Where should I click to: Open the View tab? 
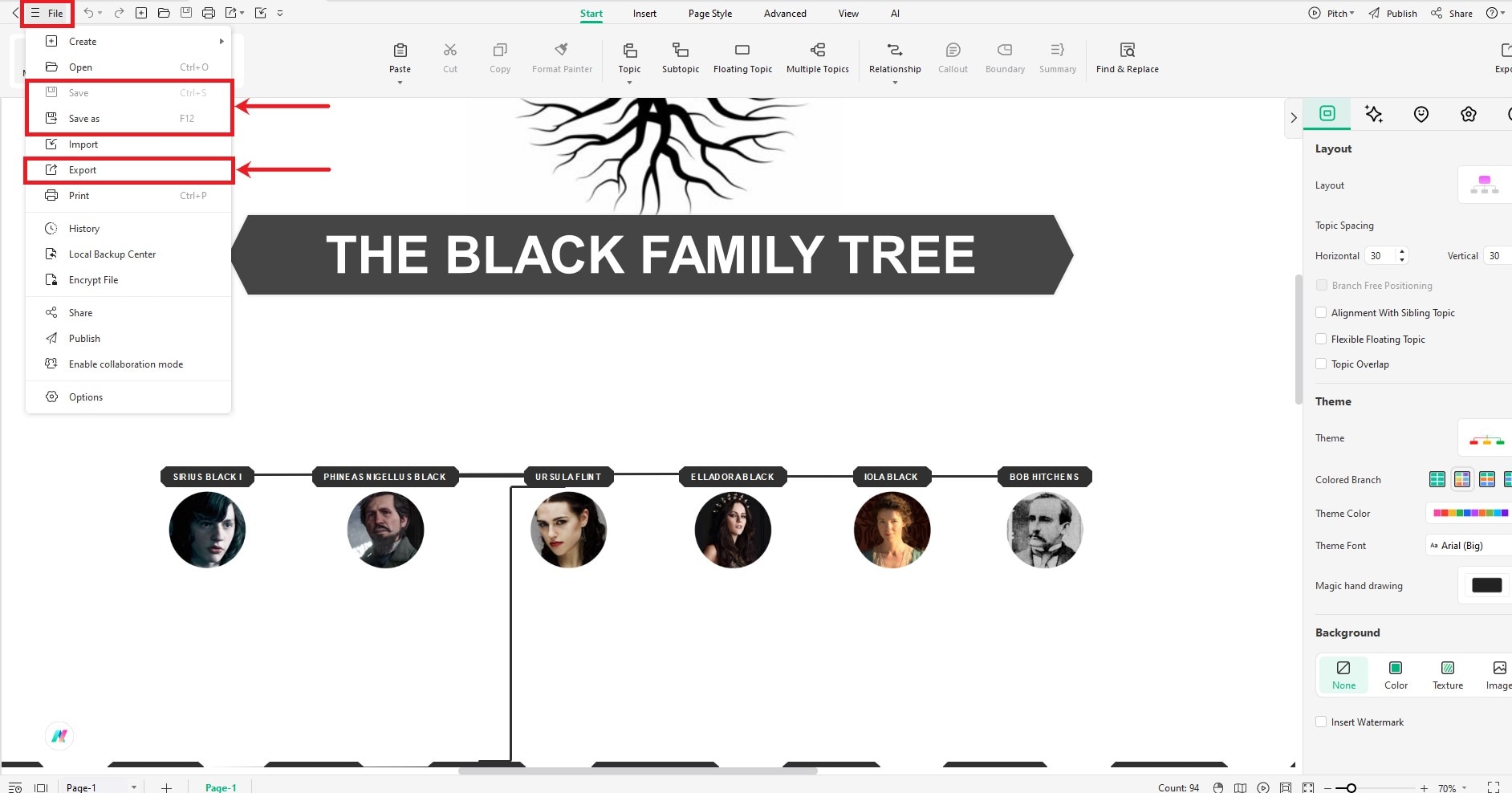(x=848, y=14)
